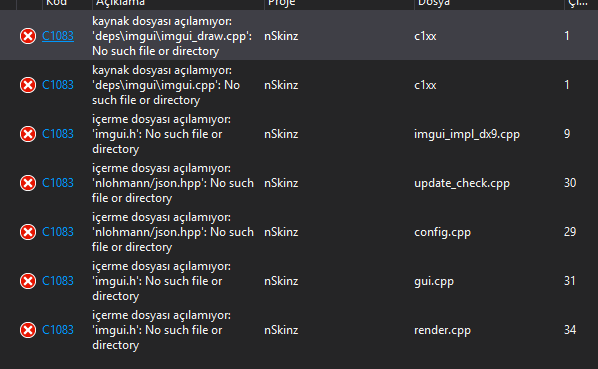Select description of imgui_draw.cpp source error

coord(172,36)
